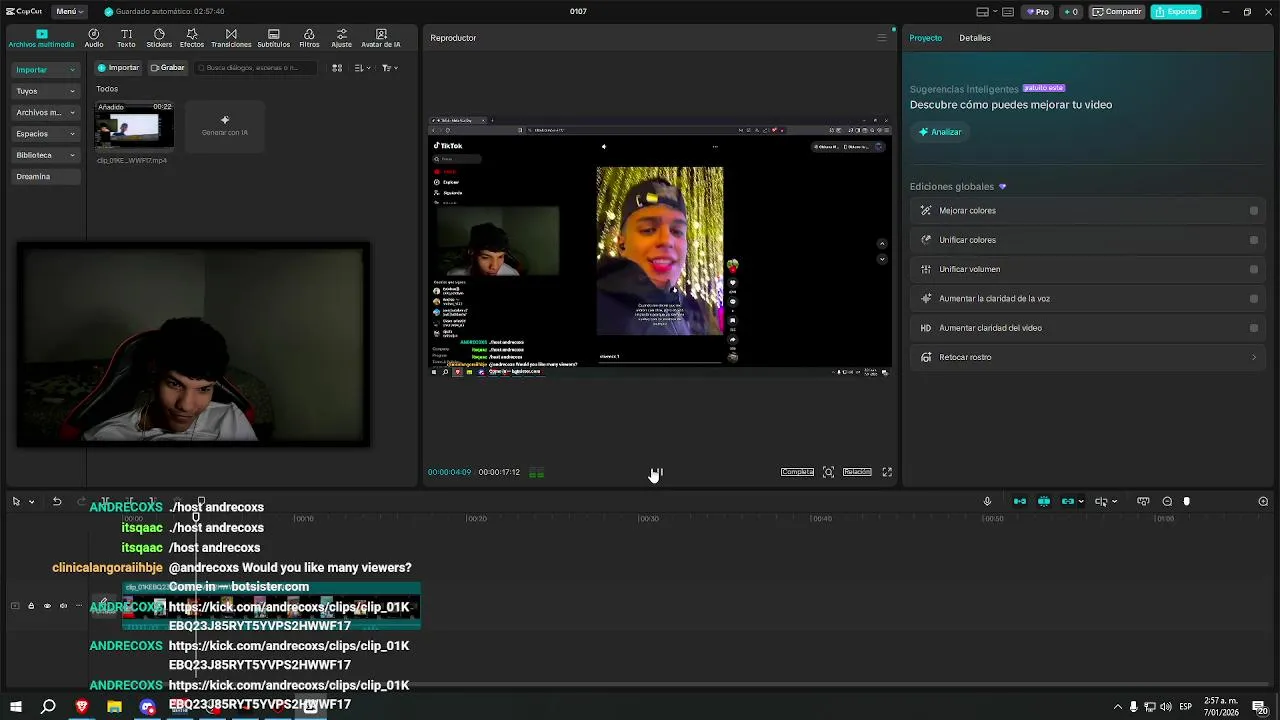Open the media filter dropdown
This screenshot has width=1280, height=720.
pyautogui.click(x=390, y=68)
